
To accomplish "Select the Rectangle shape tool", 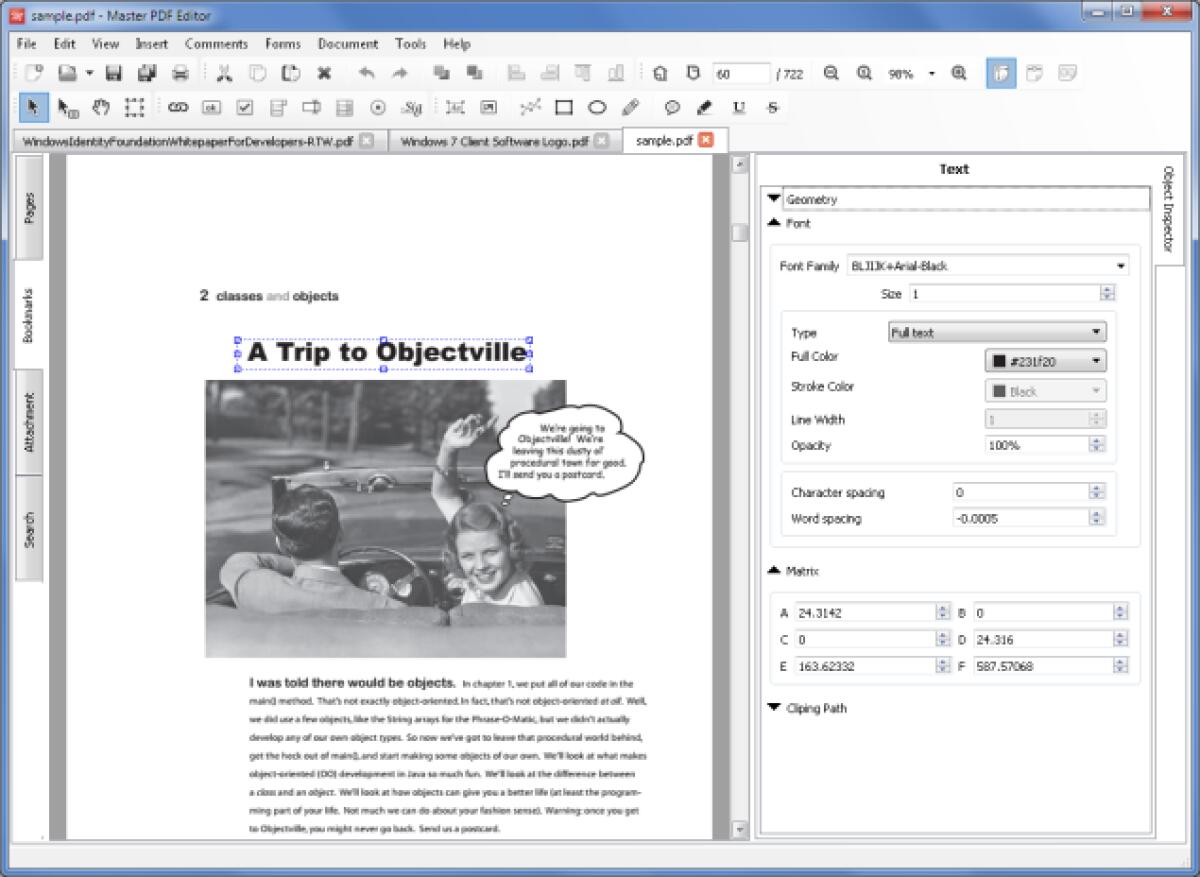I will (x=565, y=107).
